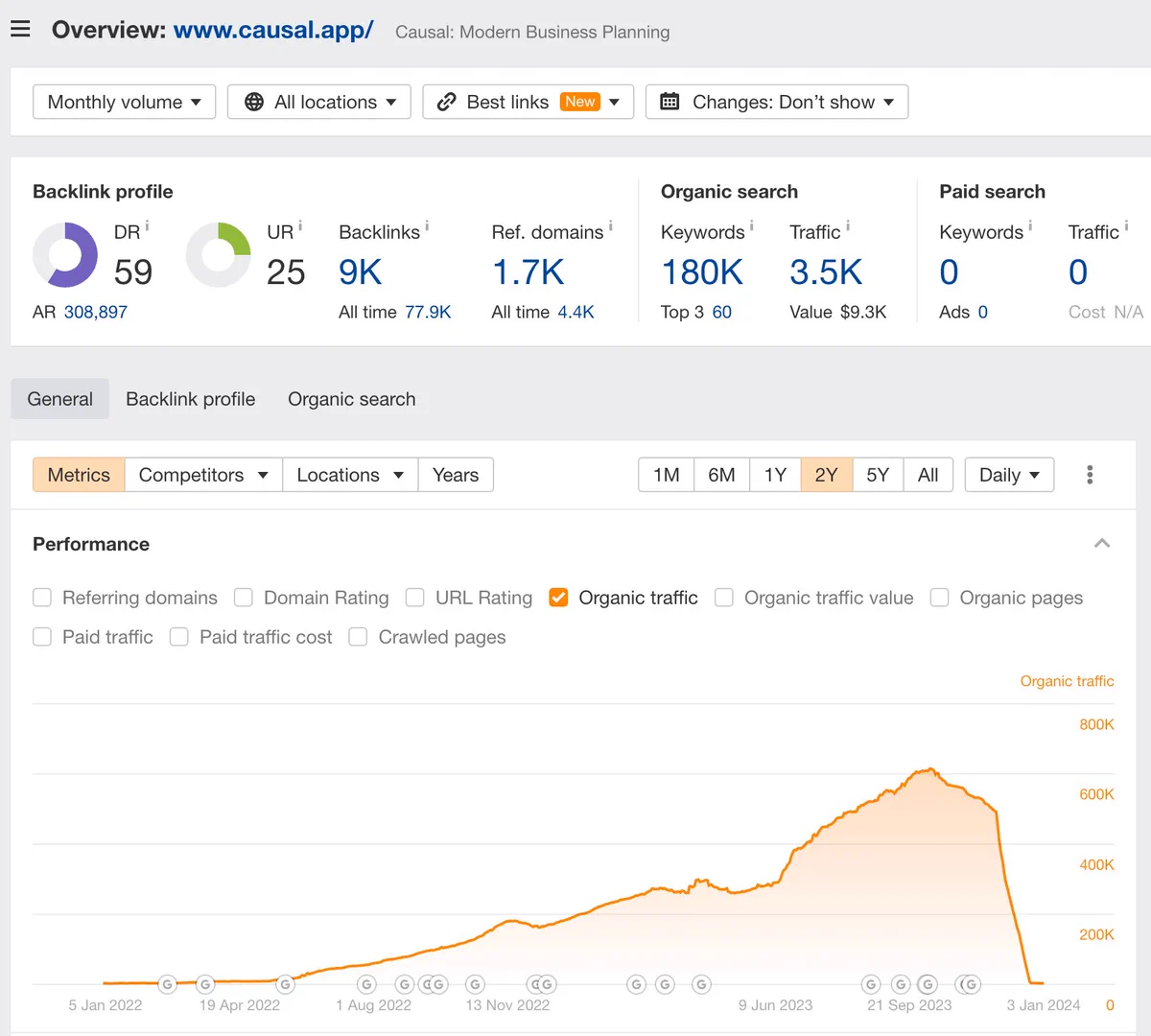Switch to the Backlink profile tab
The height and width of the screenshot is (1036, 1151).
tap(191, 399)
